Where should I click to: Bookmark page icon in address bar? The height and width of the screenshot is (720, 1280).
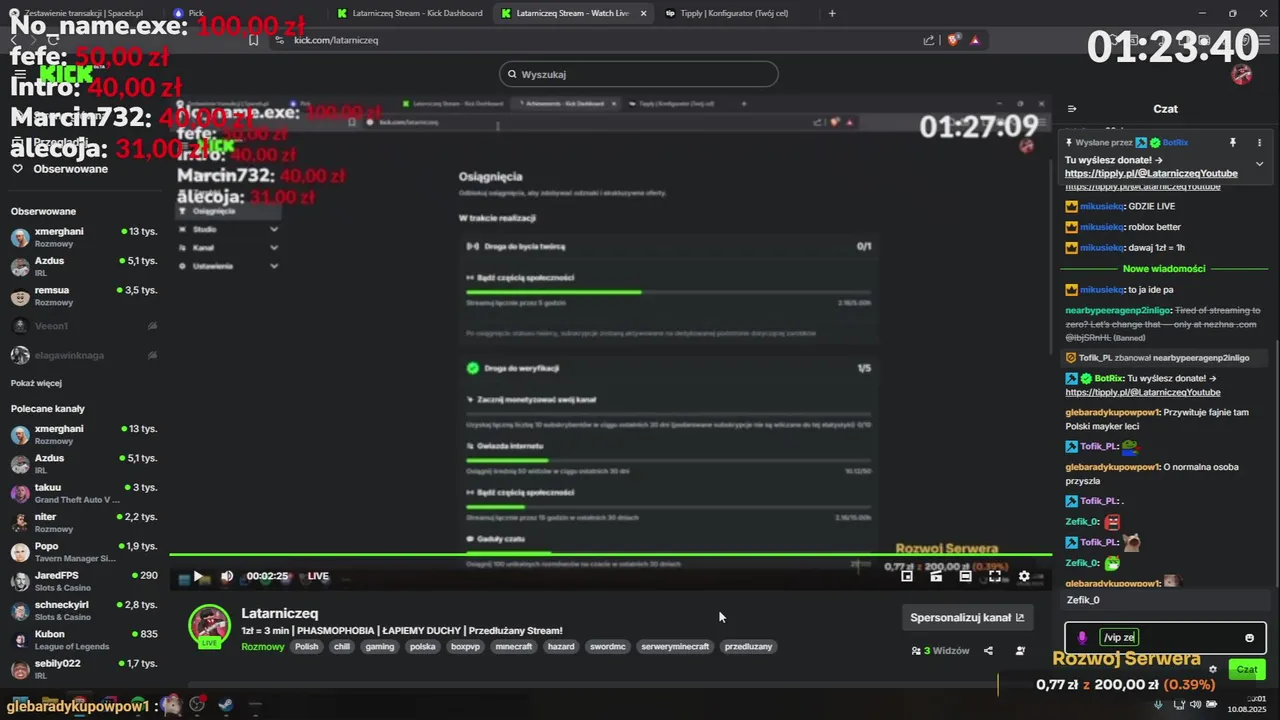253,40
